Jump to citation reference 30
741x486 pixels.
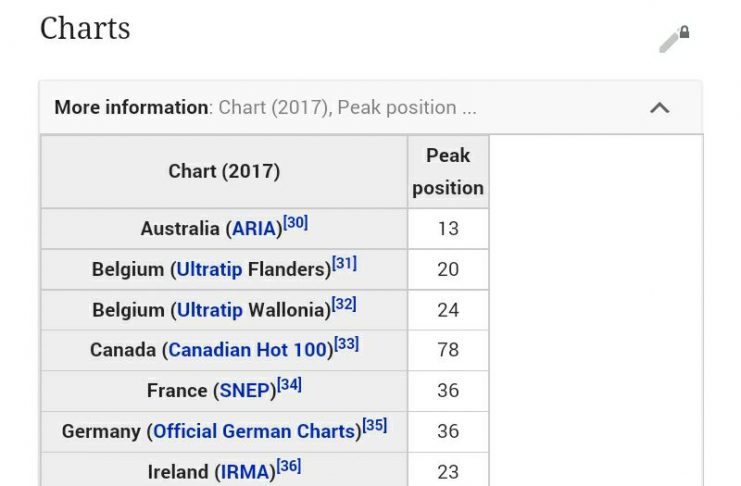click(296, 223)
